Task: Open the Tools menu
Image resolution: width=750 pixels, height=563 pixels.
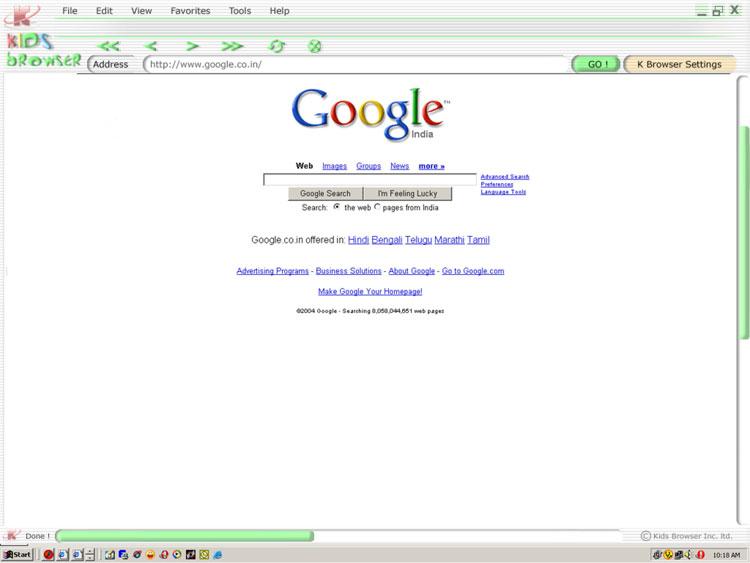Action: (240, 11)
